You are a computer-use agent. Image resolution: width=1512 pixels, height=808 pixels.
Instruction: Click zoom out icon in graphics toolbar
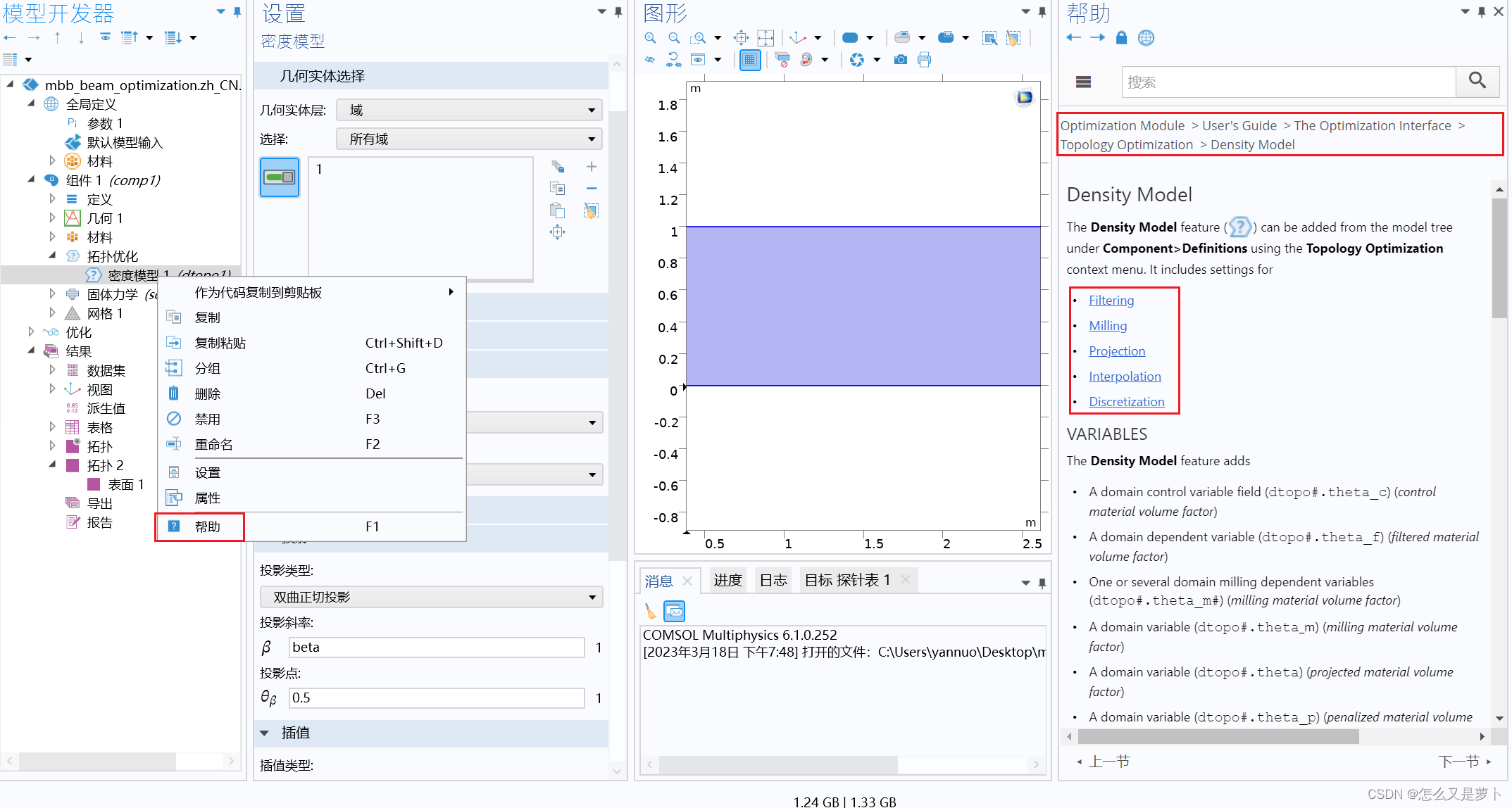tap(674, 38)
